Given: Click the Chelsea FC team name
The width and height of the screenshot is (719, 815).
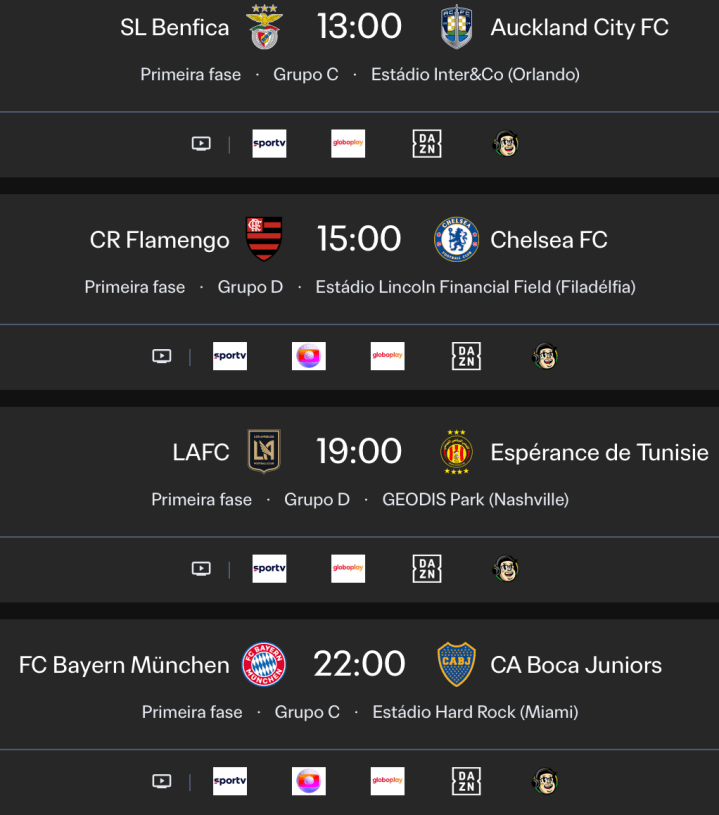Looking at the screenshot, I should pos(549,240).
